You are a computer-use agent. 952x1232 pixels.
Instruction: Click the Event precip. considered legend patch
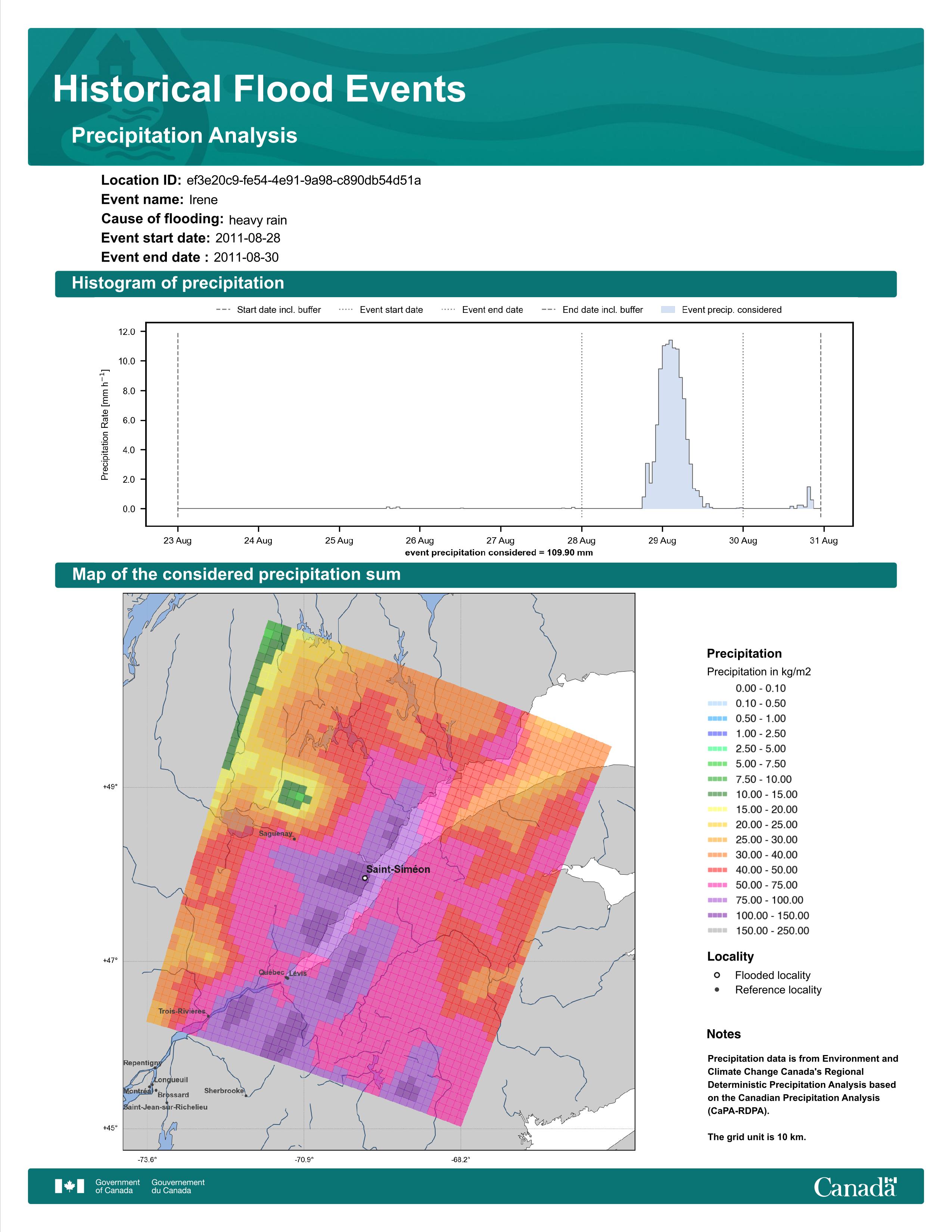(668, 310)
